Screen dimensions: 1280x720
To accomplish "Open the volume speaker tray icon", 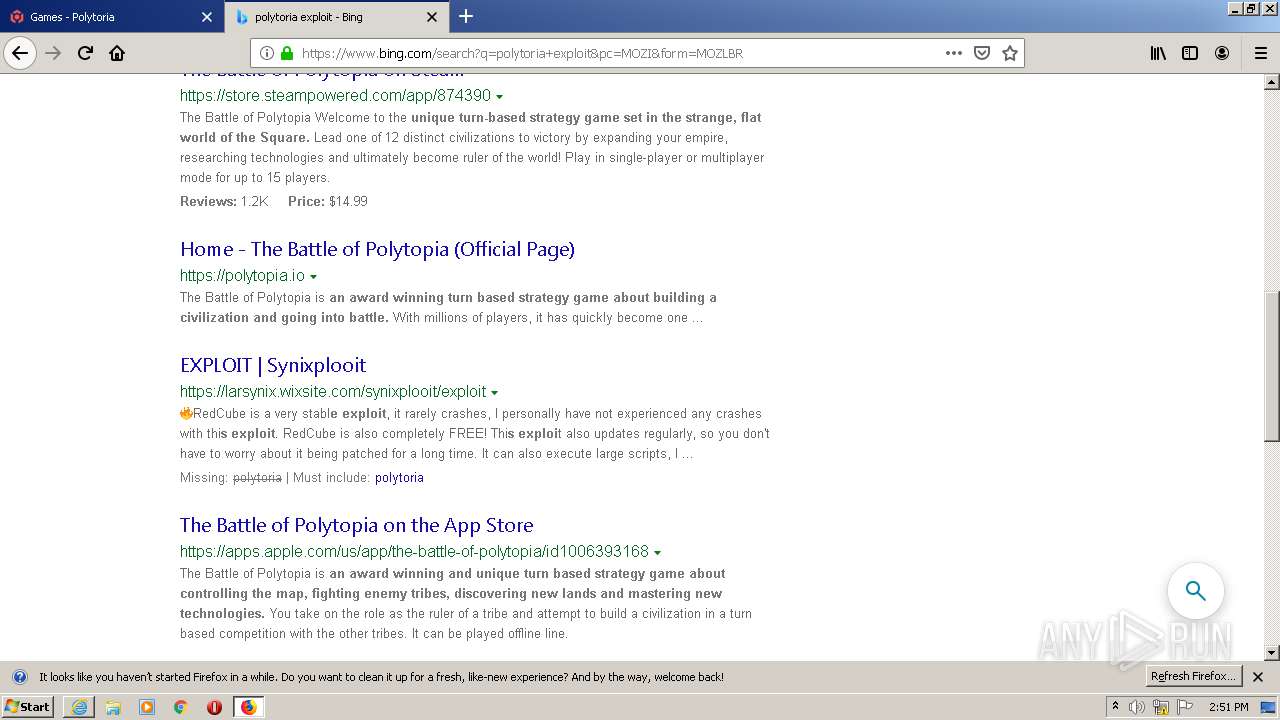I will pyautogui.click(x=1137, y=707).
